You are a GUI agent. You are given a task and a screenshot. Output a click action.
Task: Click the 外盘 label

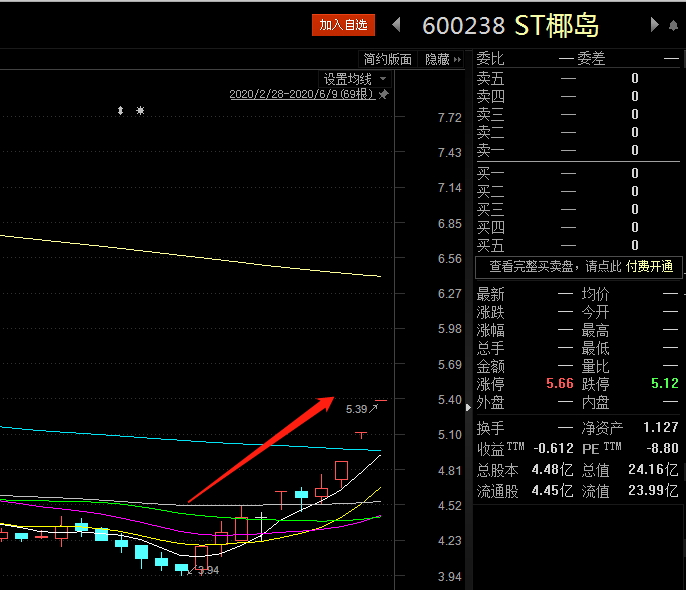pyautogui.click(x=490, y=402)
